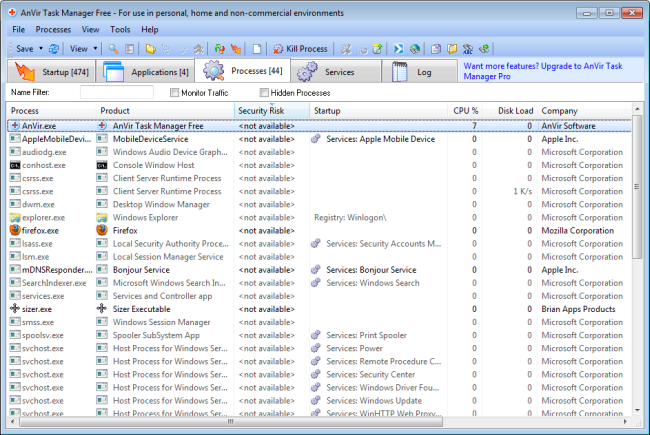Image resolution: width=650 pixels, height=435 pixels.
Task: Switch to the Services tab
Action: click(335, 72)
